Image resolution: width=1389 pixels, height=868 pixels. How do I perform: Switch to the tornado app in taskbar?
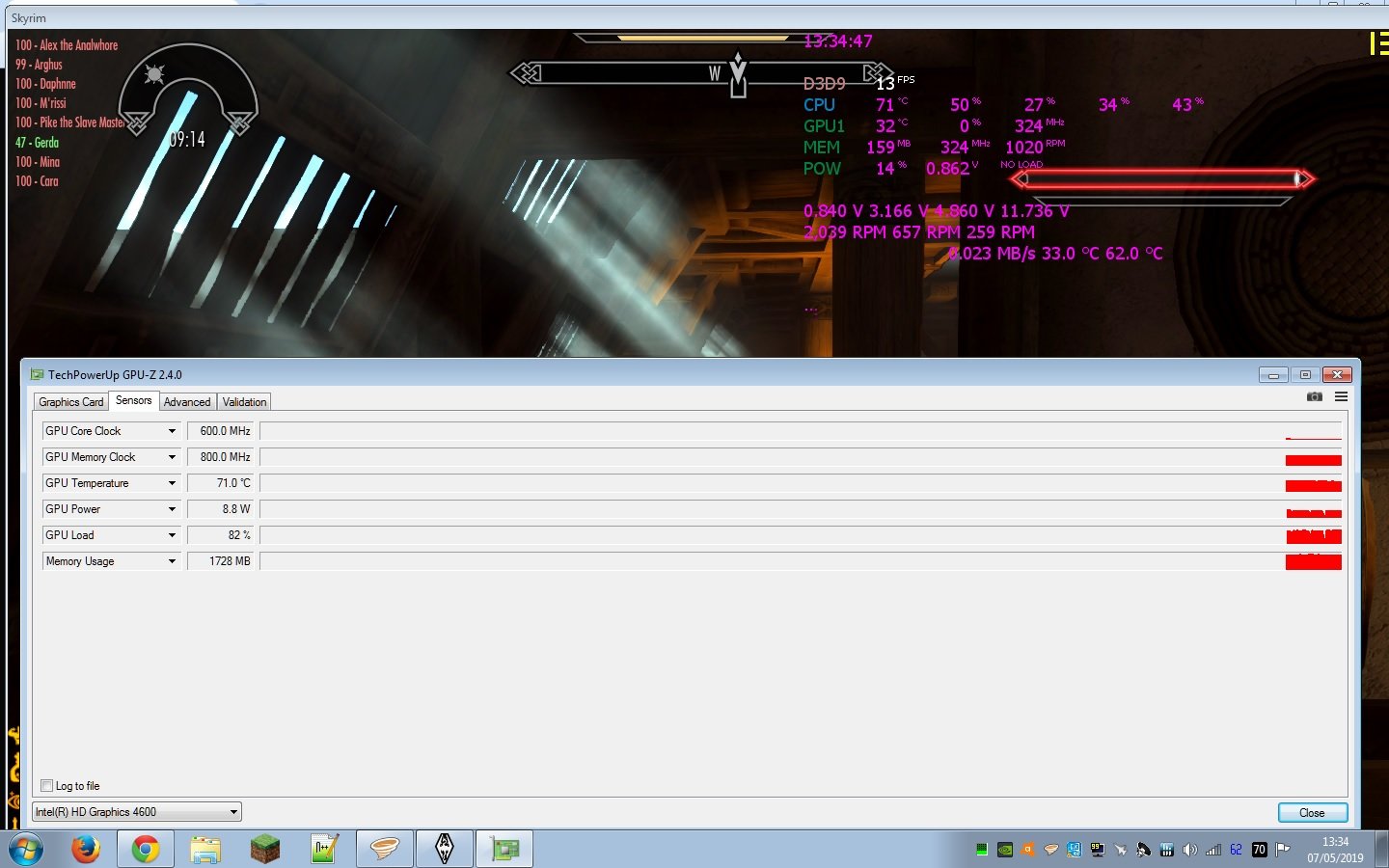385,850
